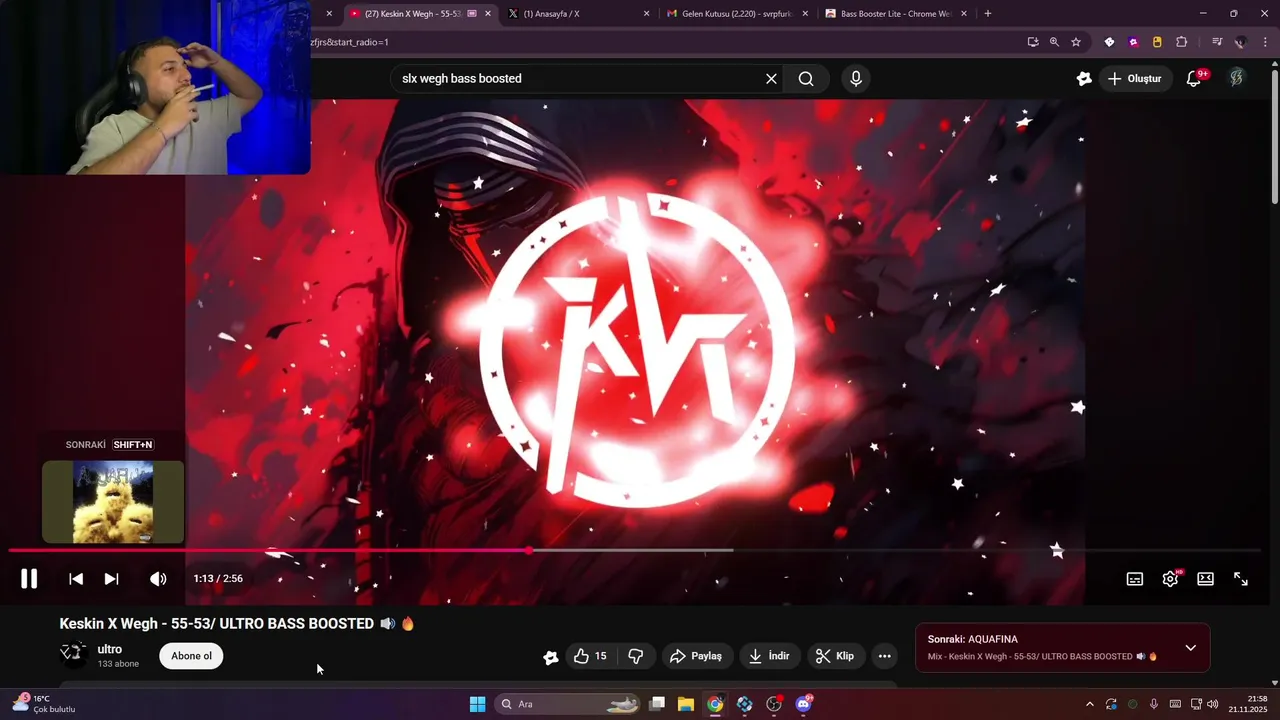Skip to the next video
This screenshot has width=1280, height=720.
click(x=112, y=579)
